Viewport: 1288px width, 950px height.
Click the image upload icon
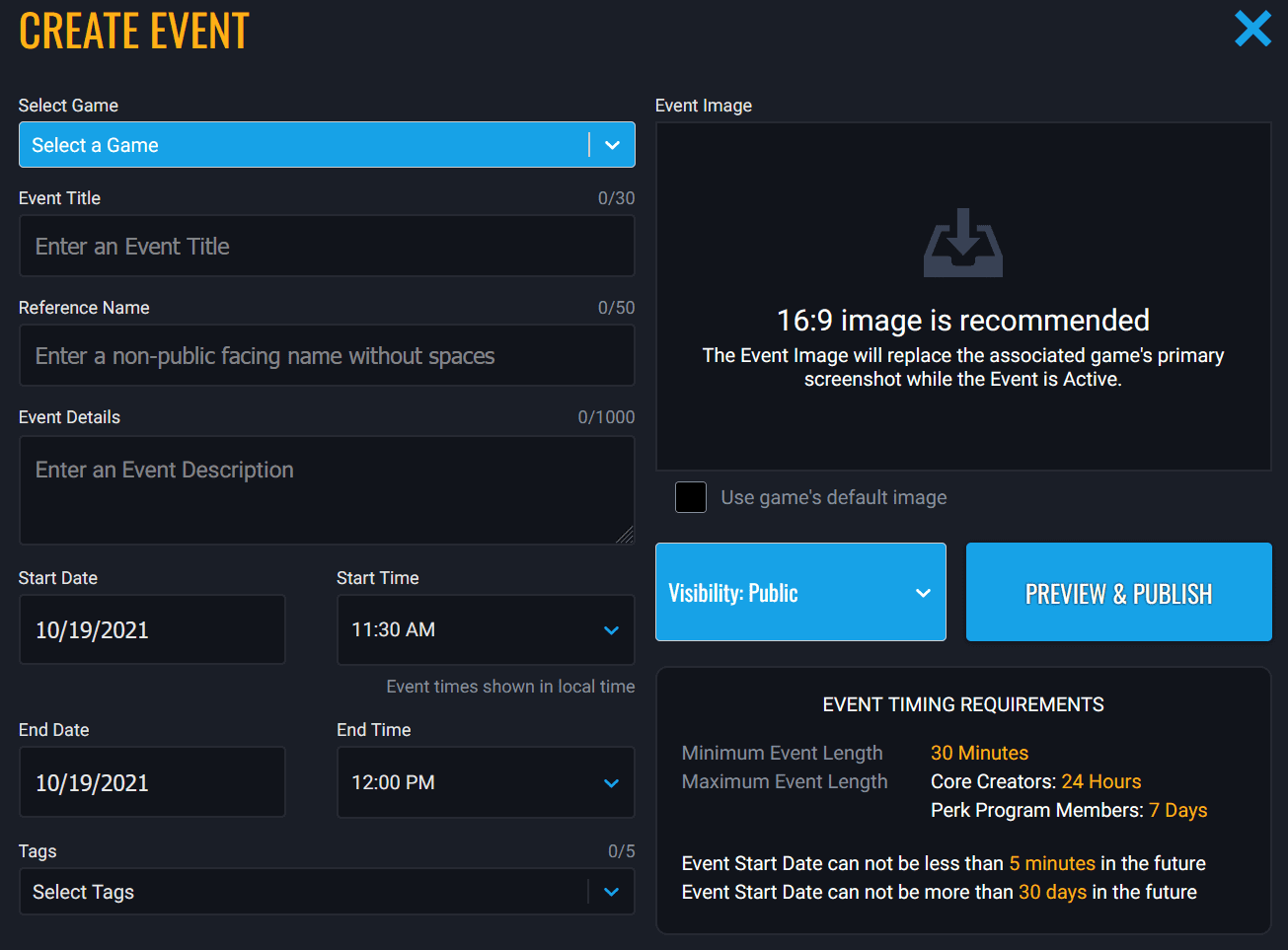pos(962,245)
